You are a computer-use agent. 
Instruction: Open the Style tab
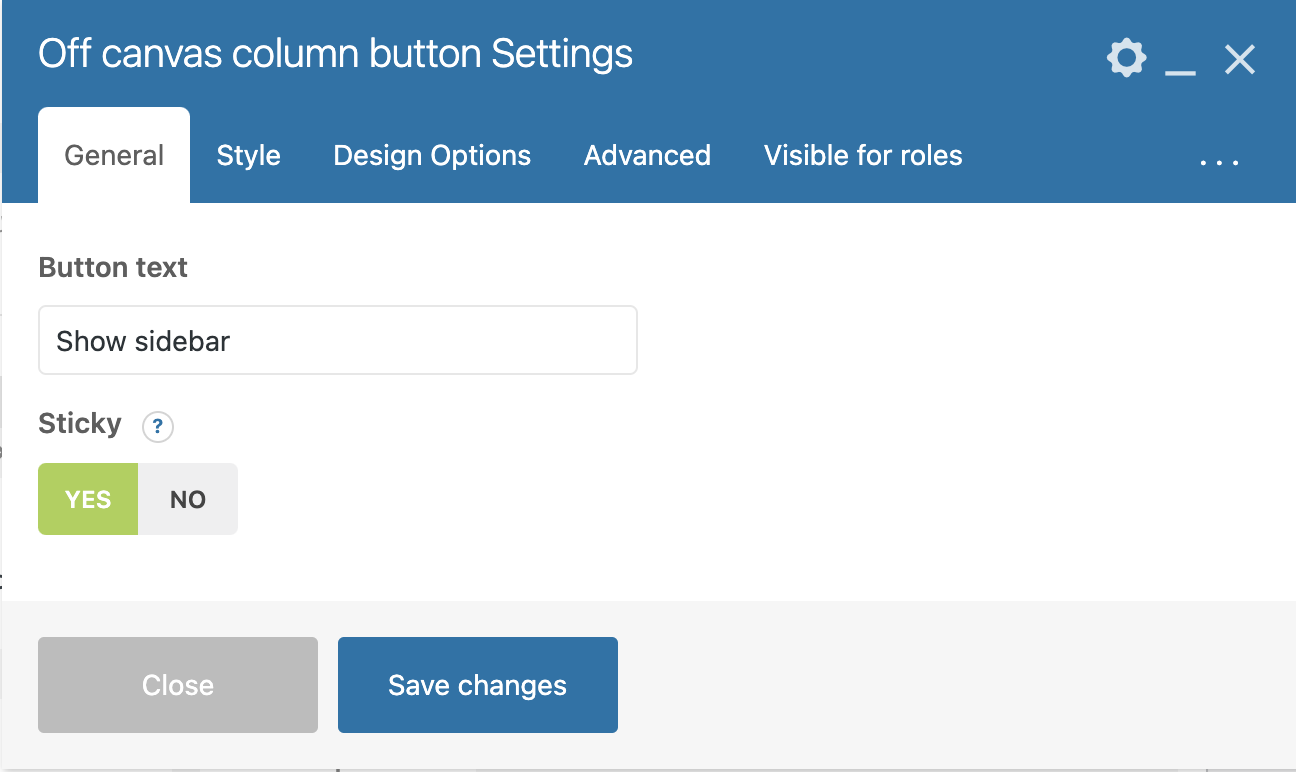coord(248,156)
